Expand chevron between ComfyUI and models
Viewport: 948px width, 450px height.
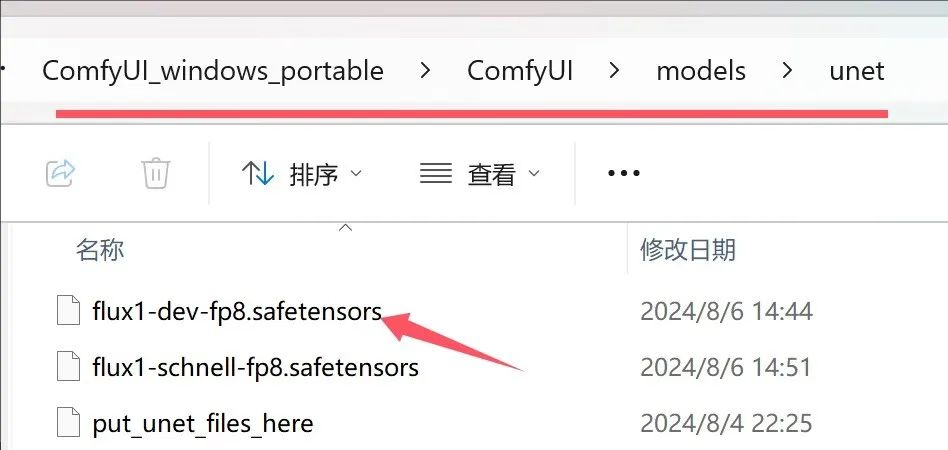(614, 71)
